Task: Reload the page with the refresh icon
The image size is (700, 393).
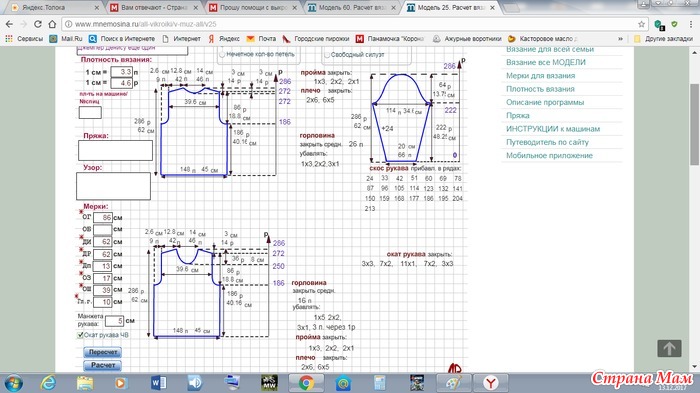Action: tap(38, 24)
